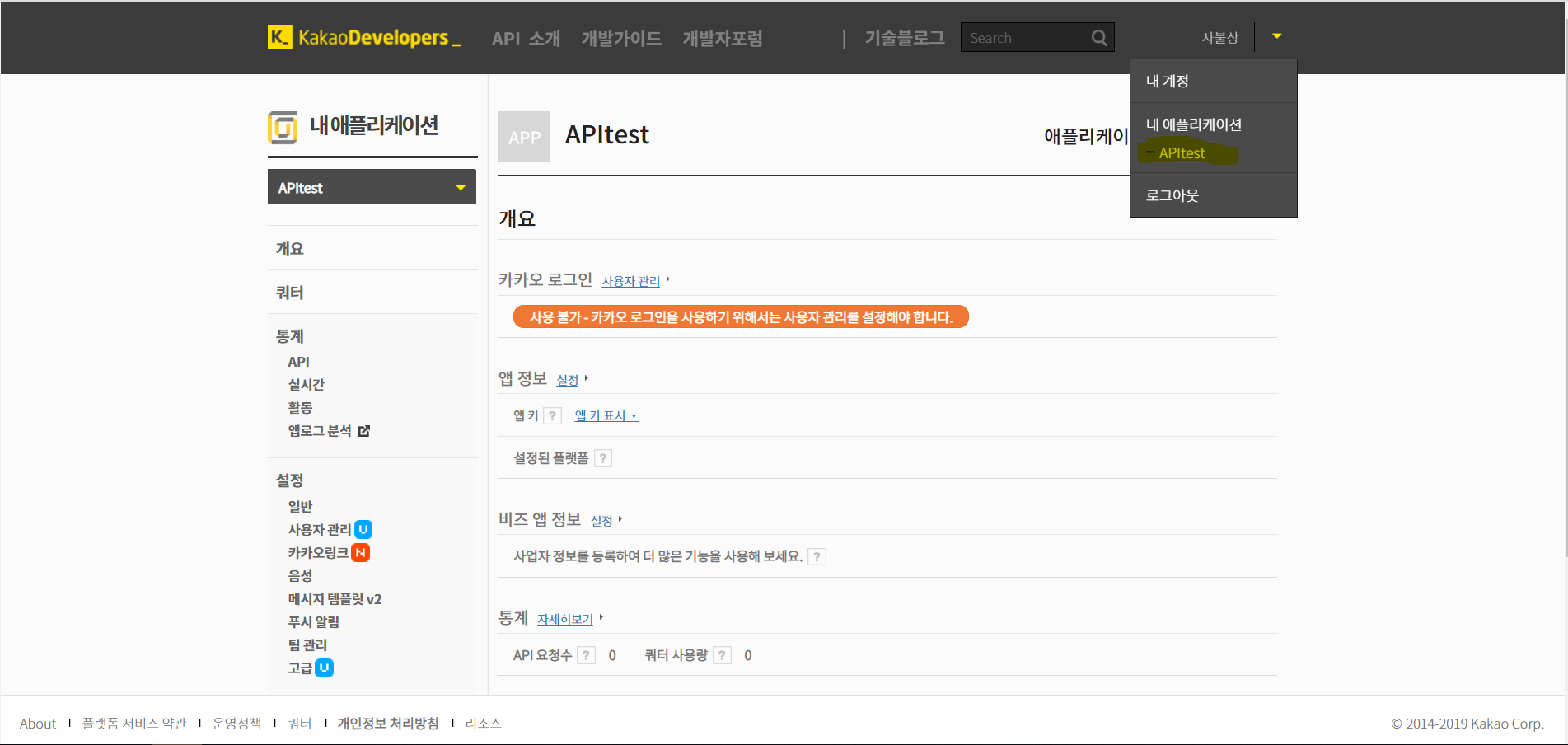Click the APItest application title heading
Image resolution: width=1568 pixels, height=745 pixels.
click(x=607, y=134)
